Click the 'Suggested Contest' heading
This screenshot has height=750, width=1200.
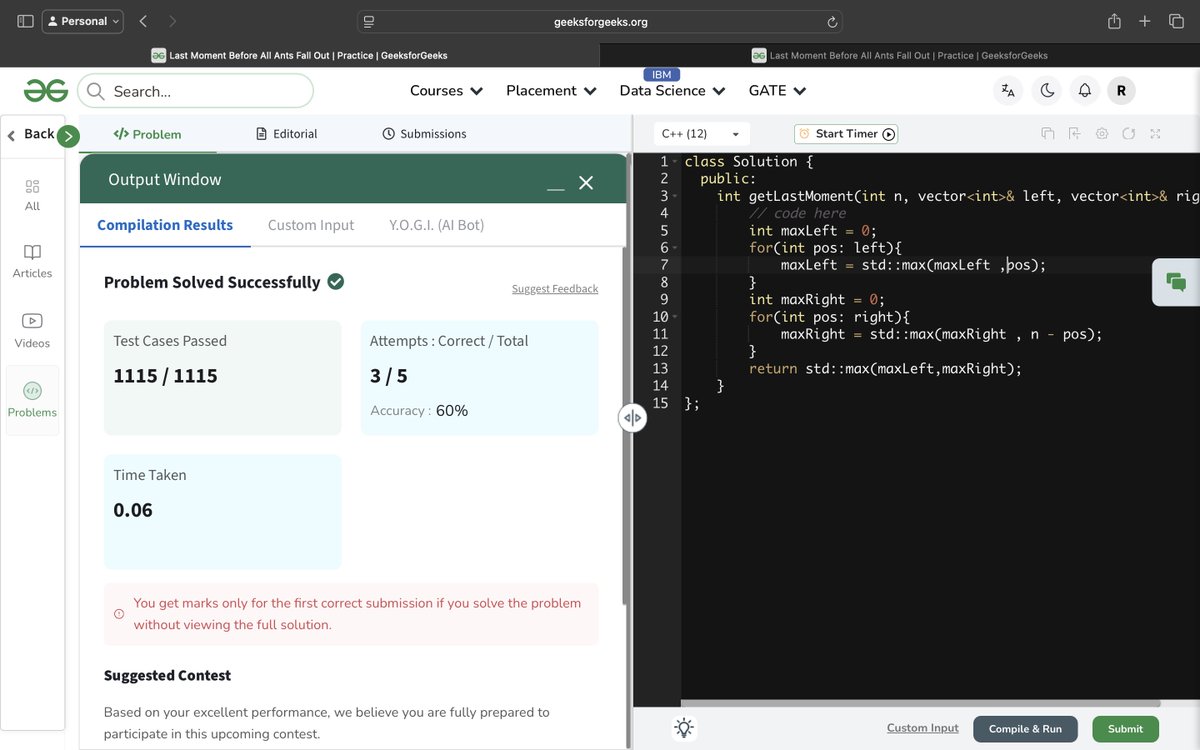(167, 676)
